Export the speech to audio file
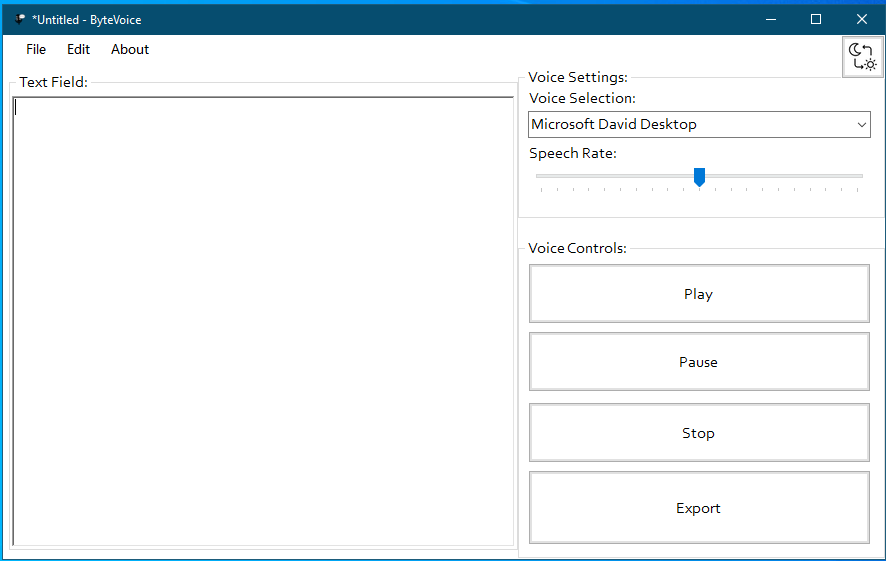 click(699, 508)
